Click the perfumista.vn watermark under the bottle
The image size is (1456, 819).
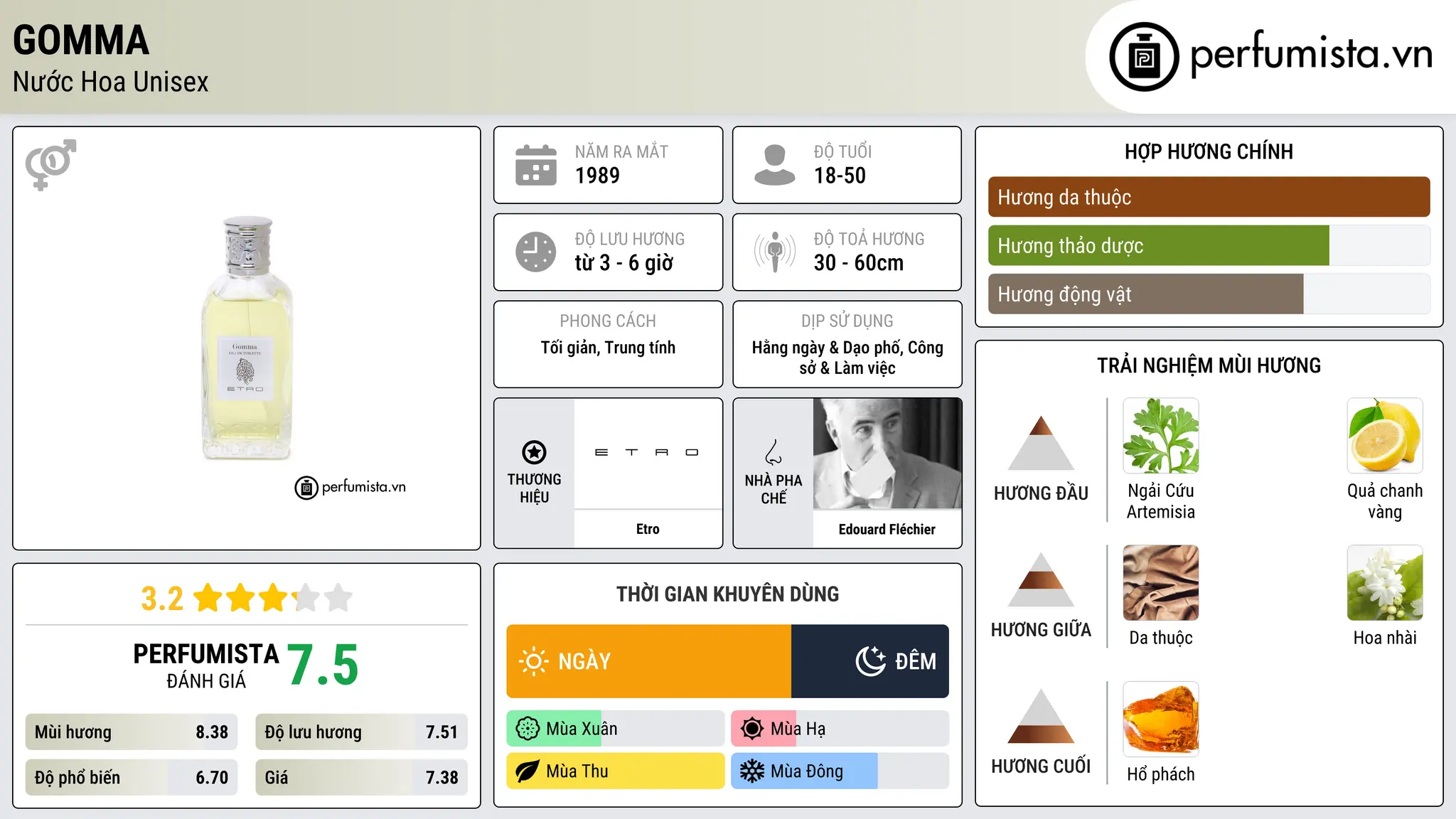350,488
